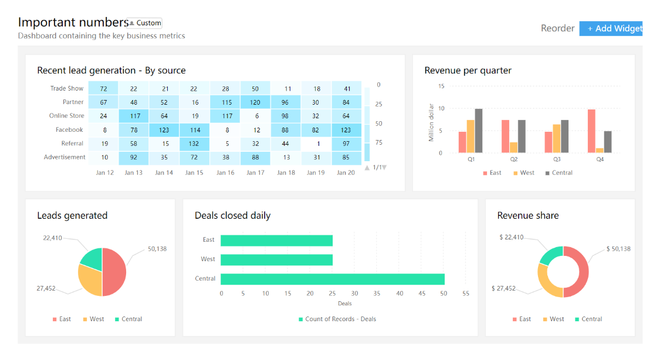The height and width of the screenshot is (360, 660).
Task: Click the Recent lead generation widget title
Action: [111, 70]
